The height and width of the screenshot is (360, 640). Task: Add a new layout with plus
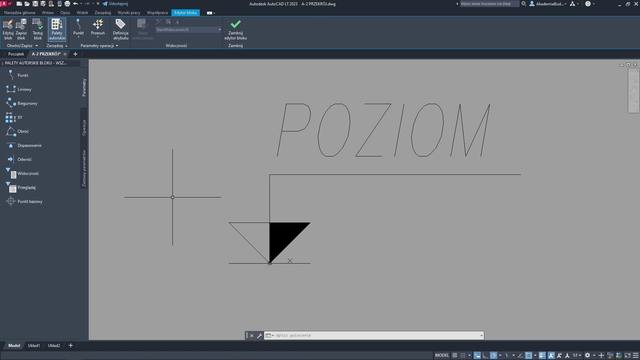coord(71,346)
